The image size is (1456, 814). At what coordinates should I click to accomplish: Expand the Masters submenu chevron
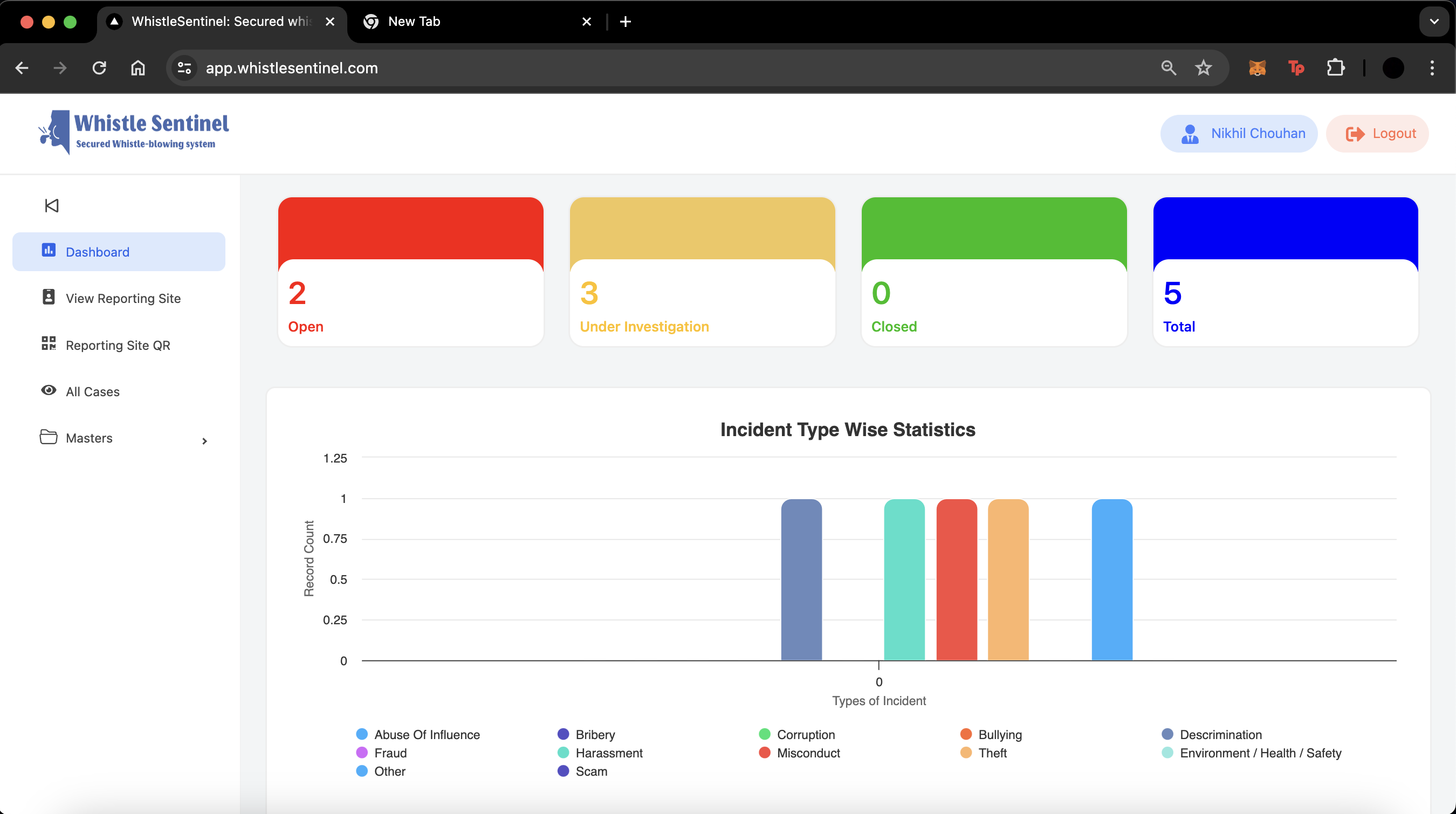[x=204, y=440]
